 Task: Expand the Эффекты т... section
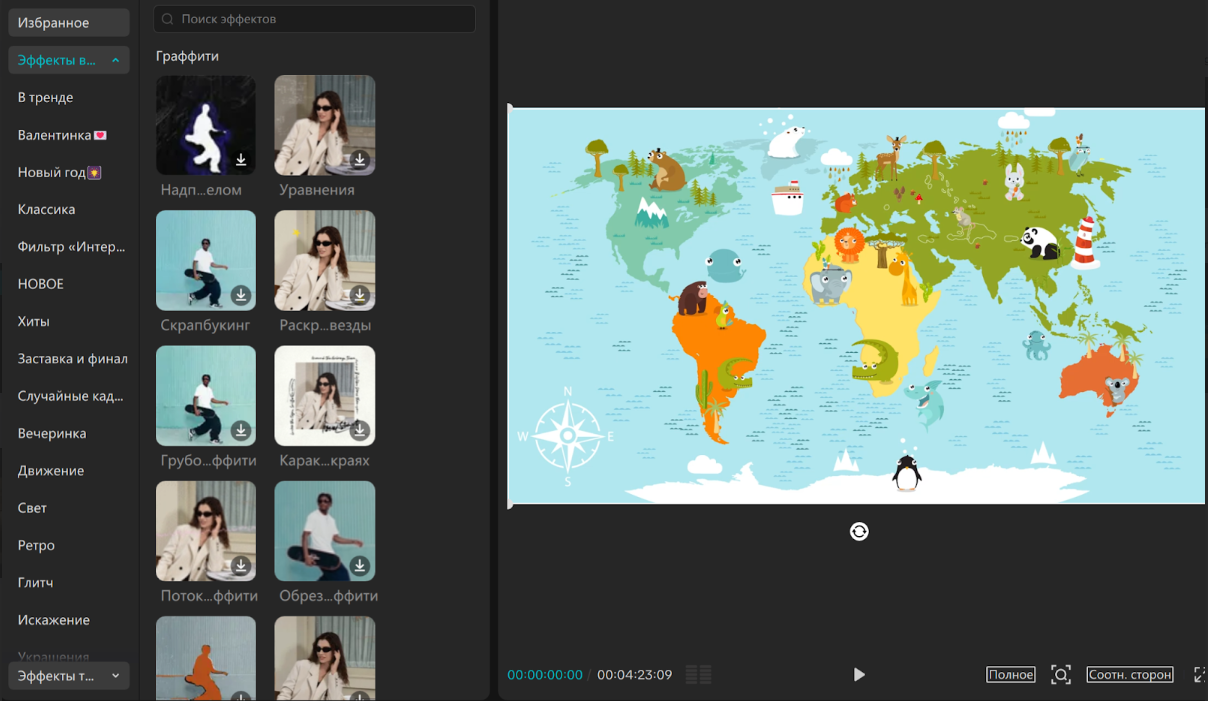[x=115, y=676]
